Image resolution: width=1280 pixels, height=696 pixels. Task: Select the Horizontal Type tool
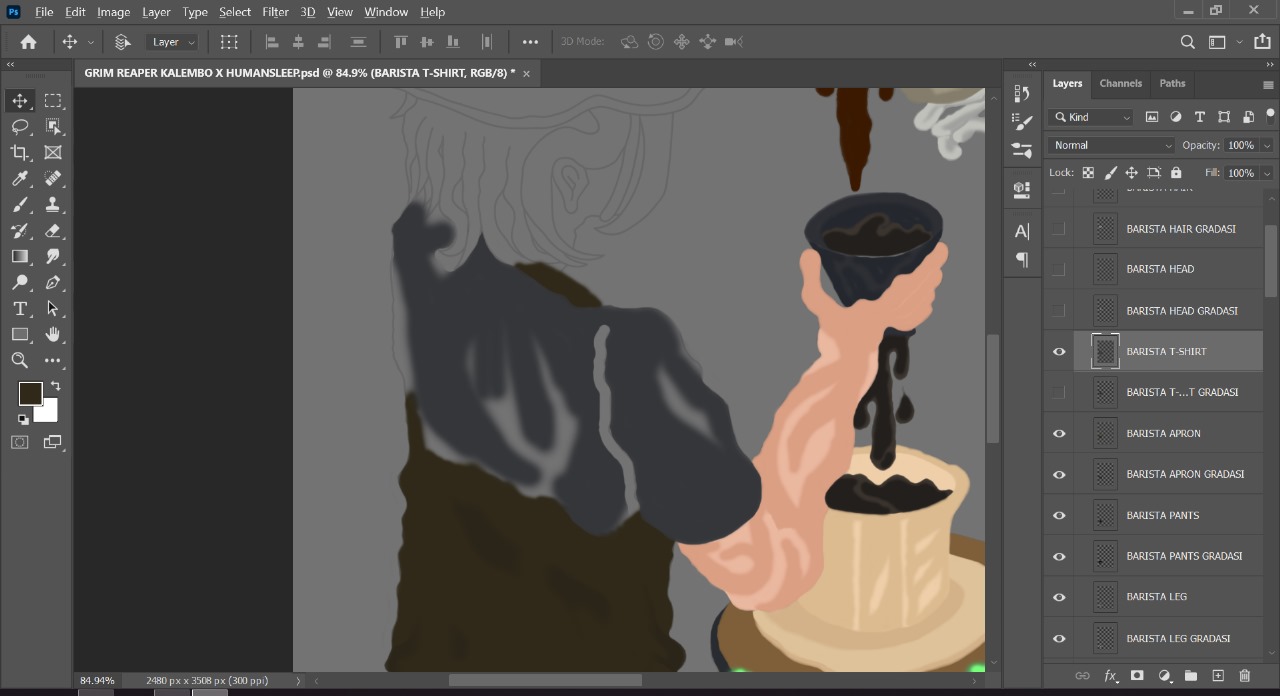click(20, 309)
